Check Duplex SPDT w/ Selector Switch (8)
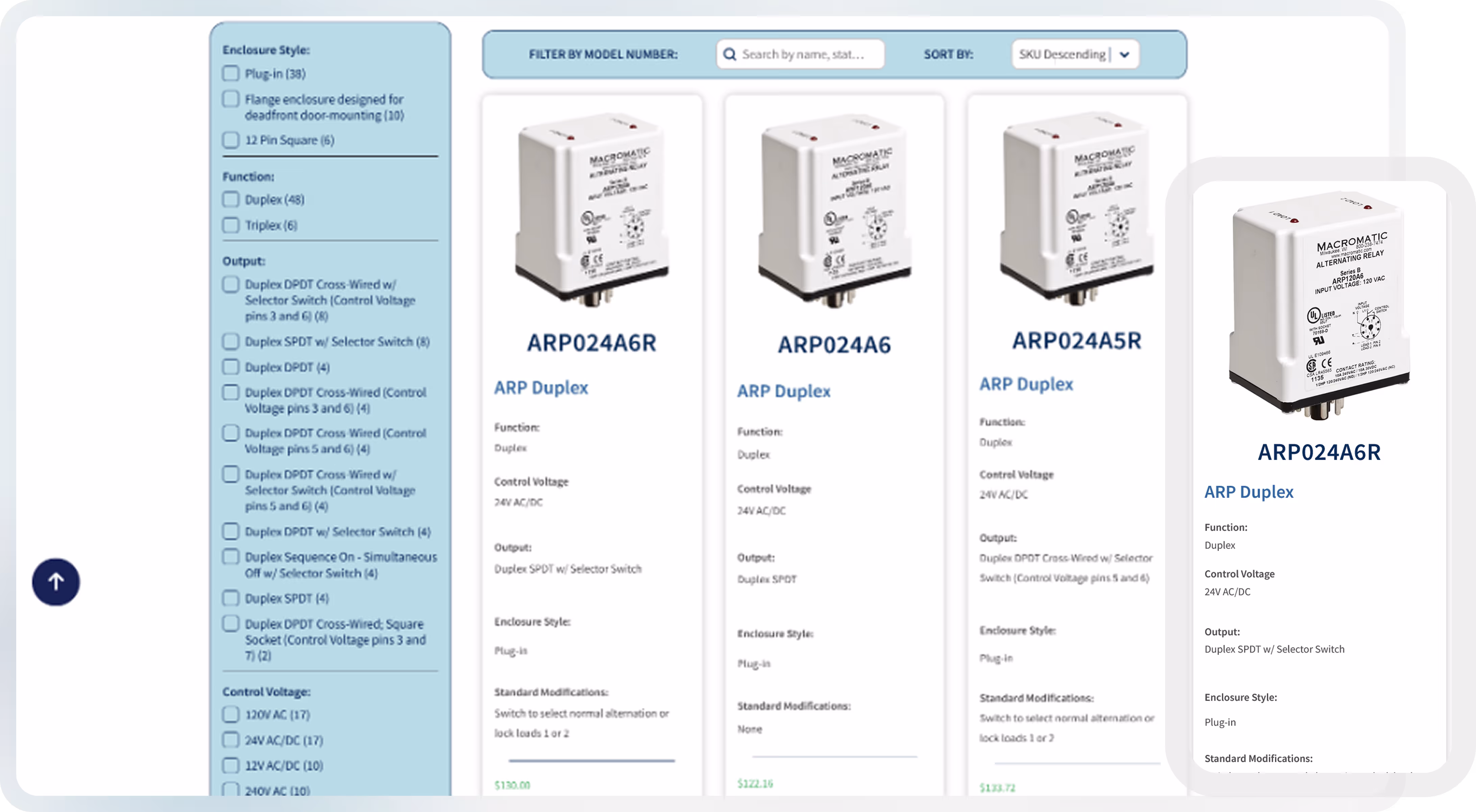The width and height of the screenshot is (1476, 812). click(x=230, y=341)
